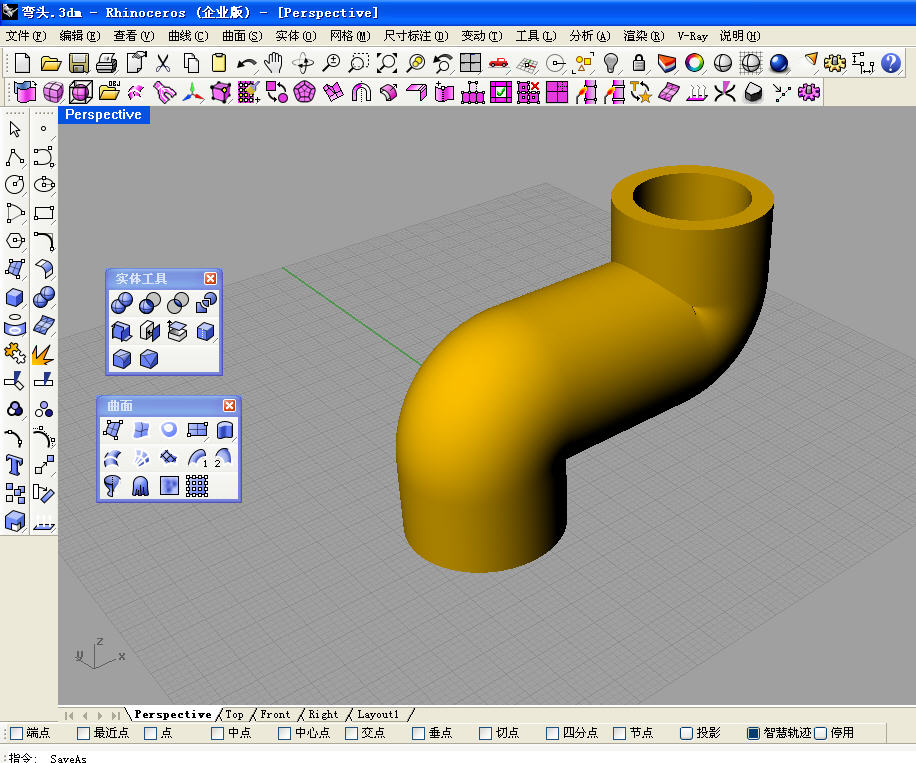Toggle the 最近点 osnap checkbox
Image resolution: width=916 pixels, height=763 pixels.
tap(84, 733)
